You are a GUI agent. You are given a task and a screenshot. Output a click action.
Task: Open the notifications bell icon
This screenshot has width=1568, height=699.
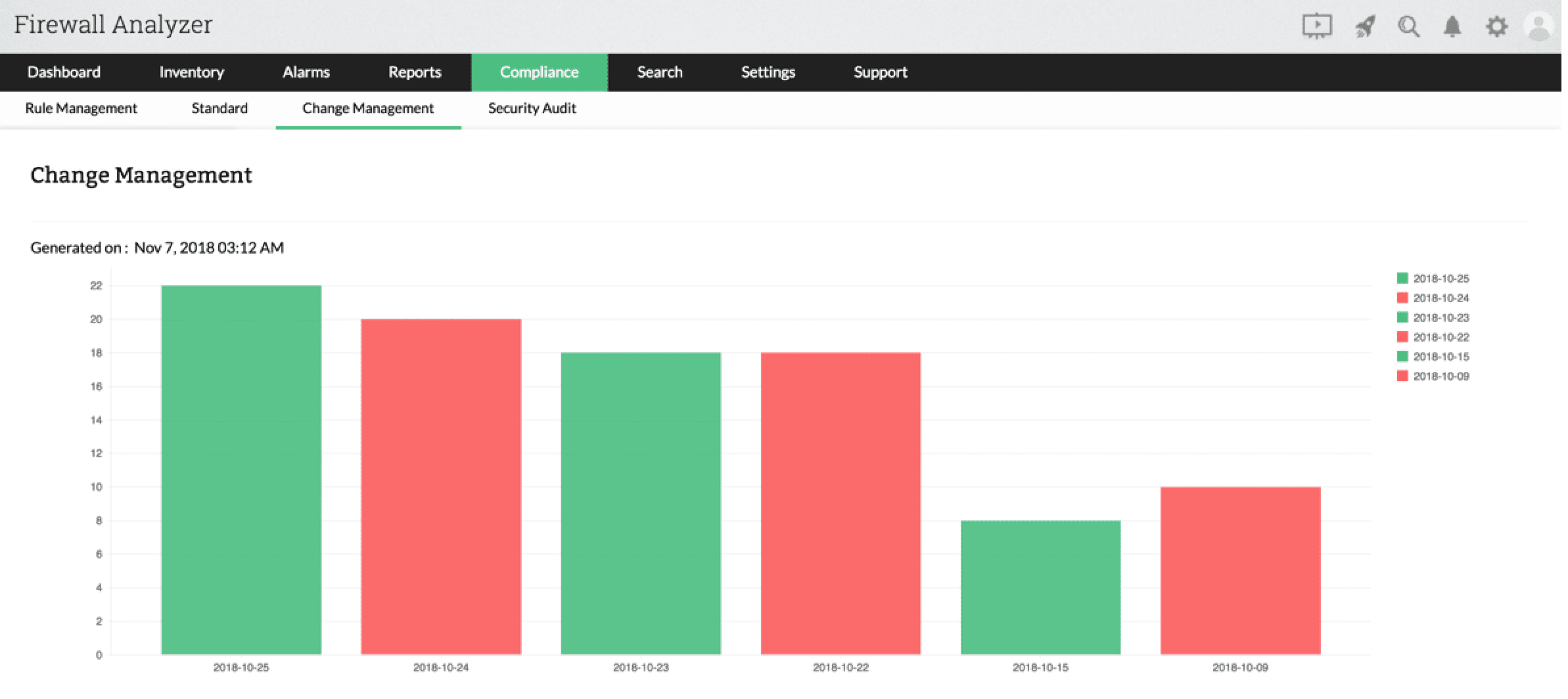pyautogui.click(x=1452, y=26)
